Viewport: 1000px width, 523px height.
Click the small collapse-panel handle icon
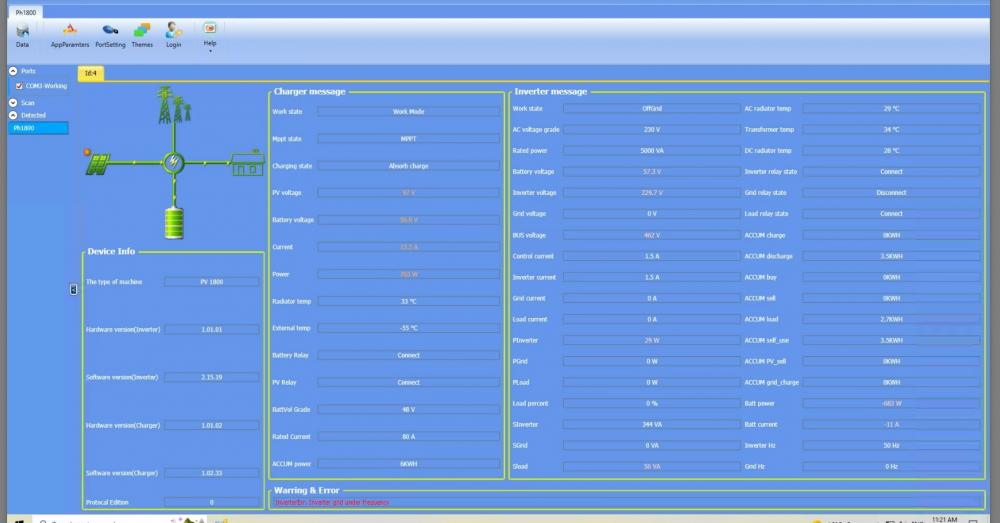pyautogui.click(x=73, y=290)
